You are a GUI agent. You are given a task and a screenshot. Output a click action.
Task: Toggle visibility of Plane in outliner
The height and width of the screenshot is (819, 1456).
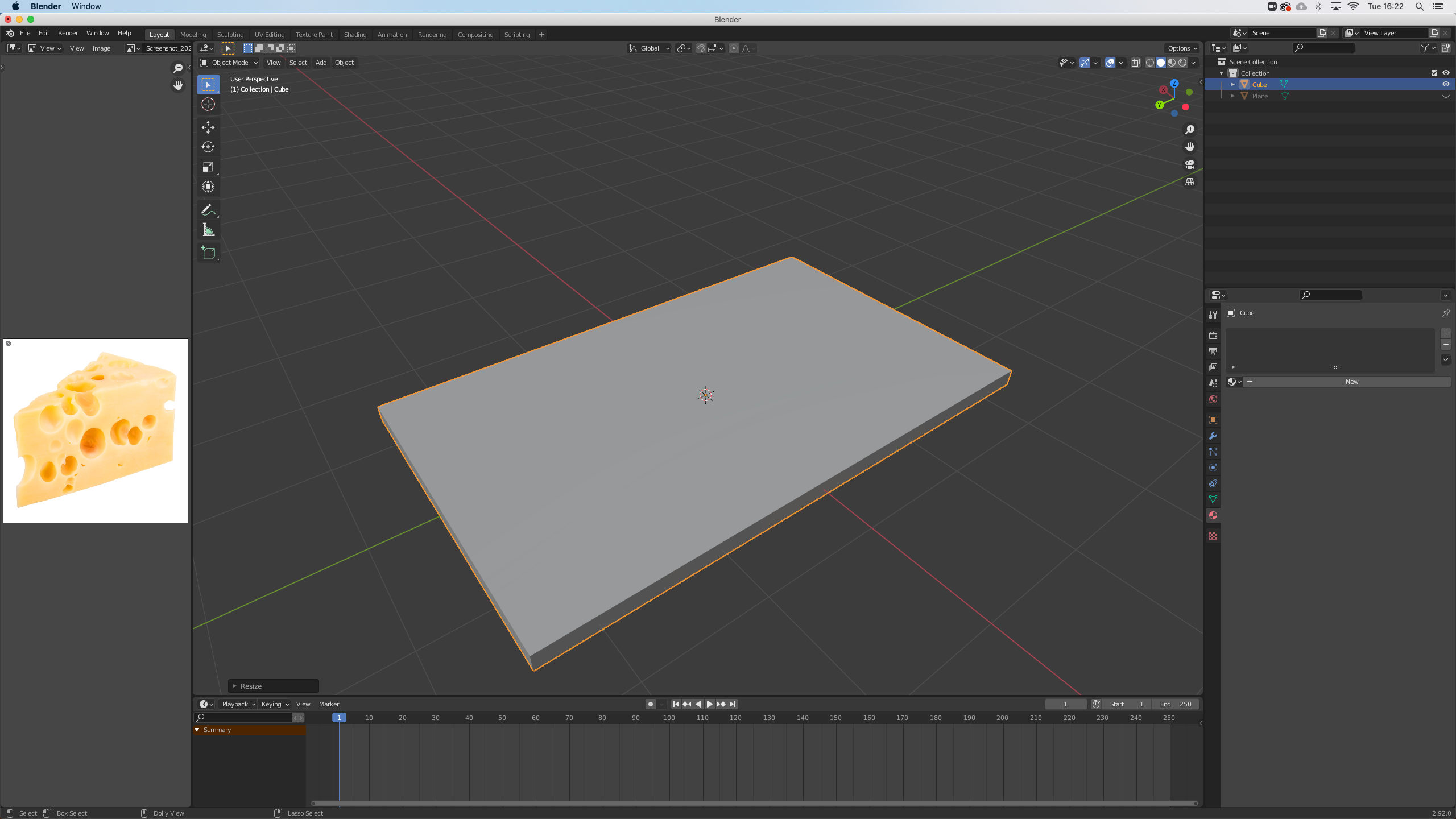1443,96
